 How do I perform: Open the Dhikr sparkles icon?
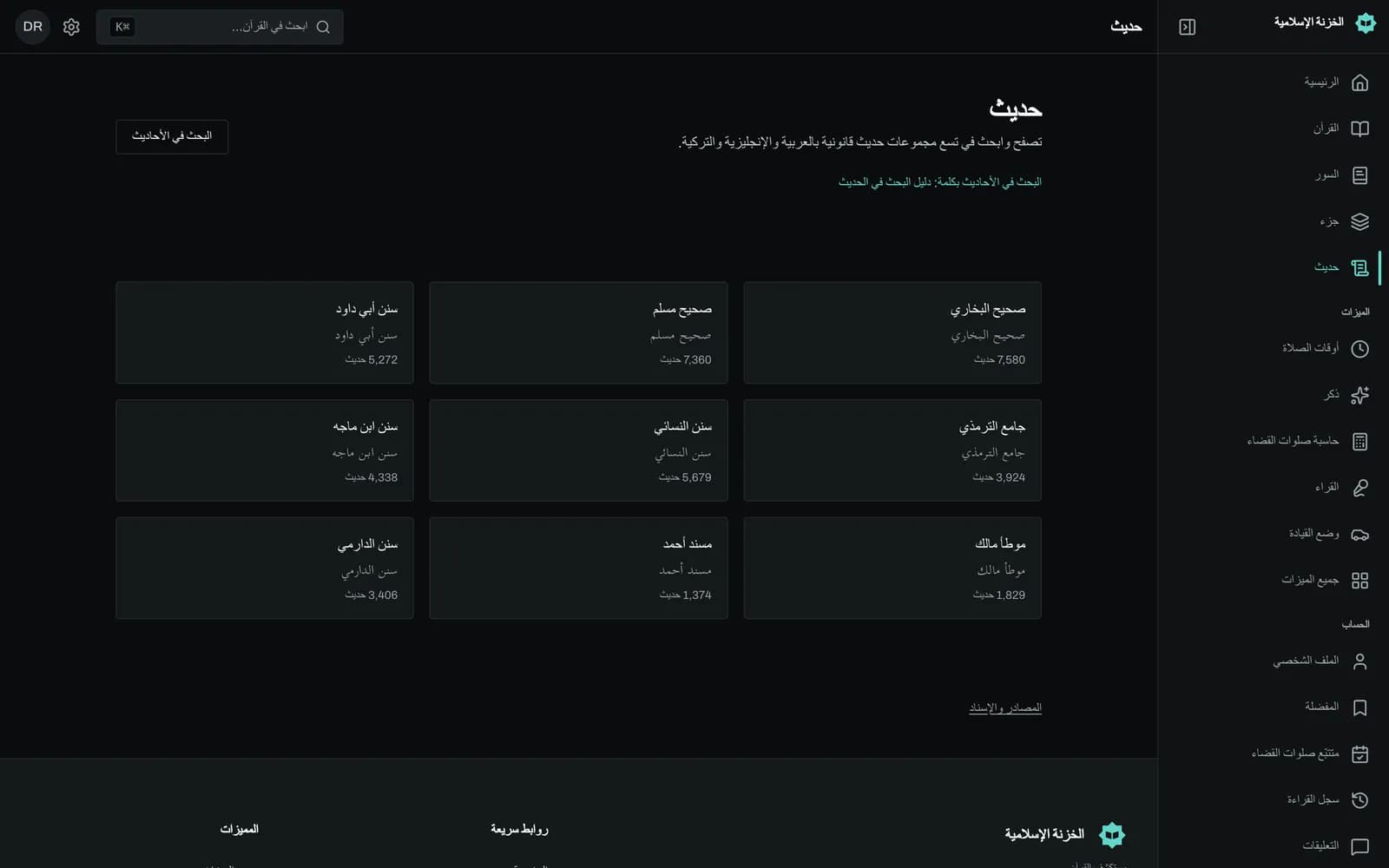(x=1359, y=395)
